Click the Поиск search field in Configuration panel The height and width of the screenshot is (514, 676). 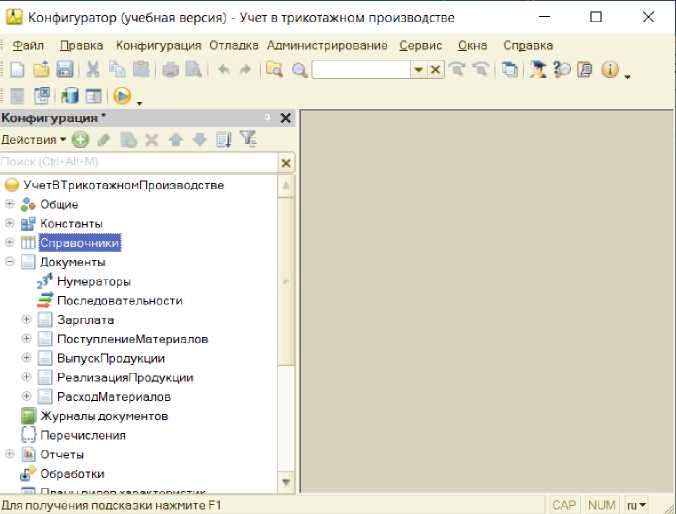coord(138,162)
